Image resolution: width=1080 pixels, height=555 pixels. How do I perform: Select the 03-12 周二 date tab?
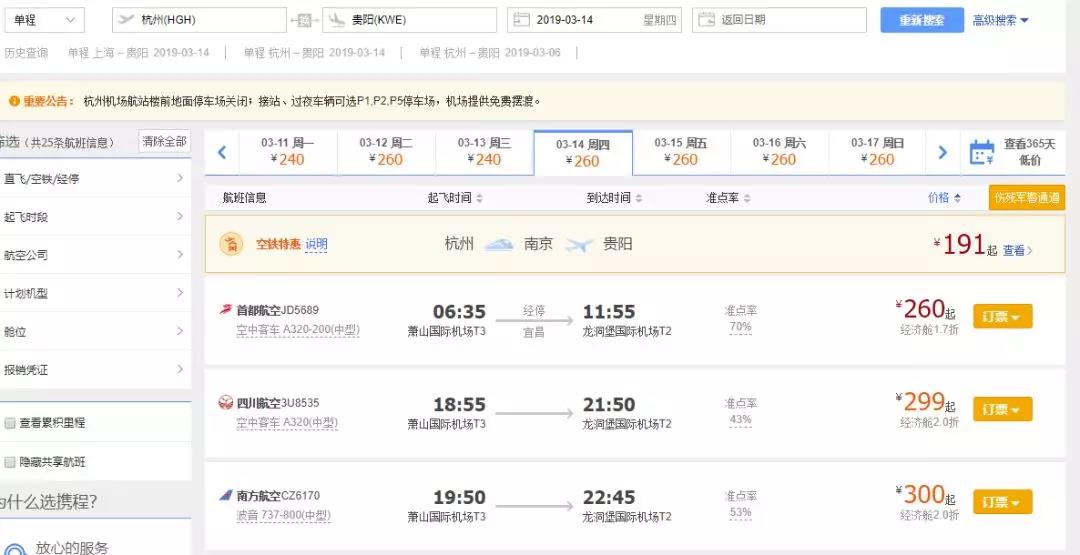[x=386, y=152]
